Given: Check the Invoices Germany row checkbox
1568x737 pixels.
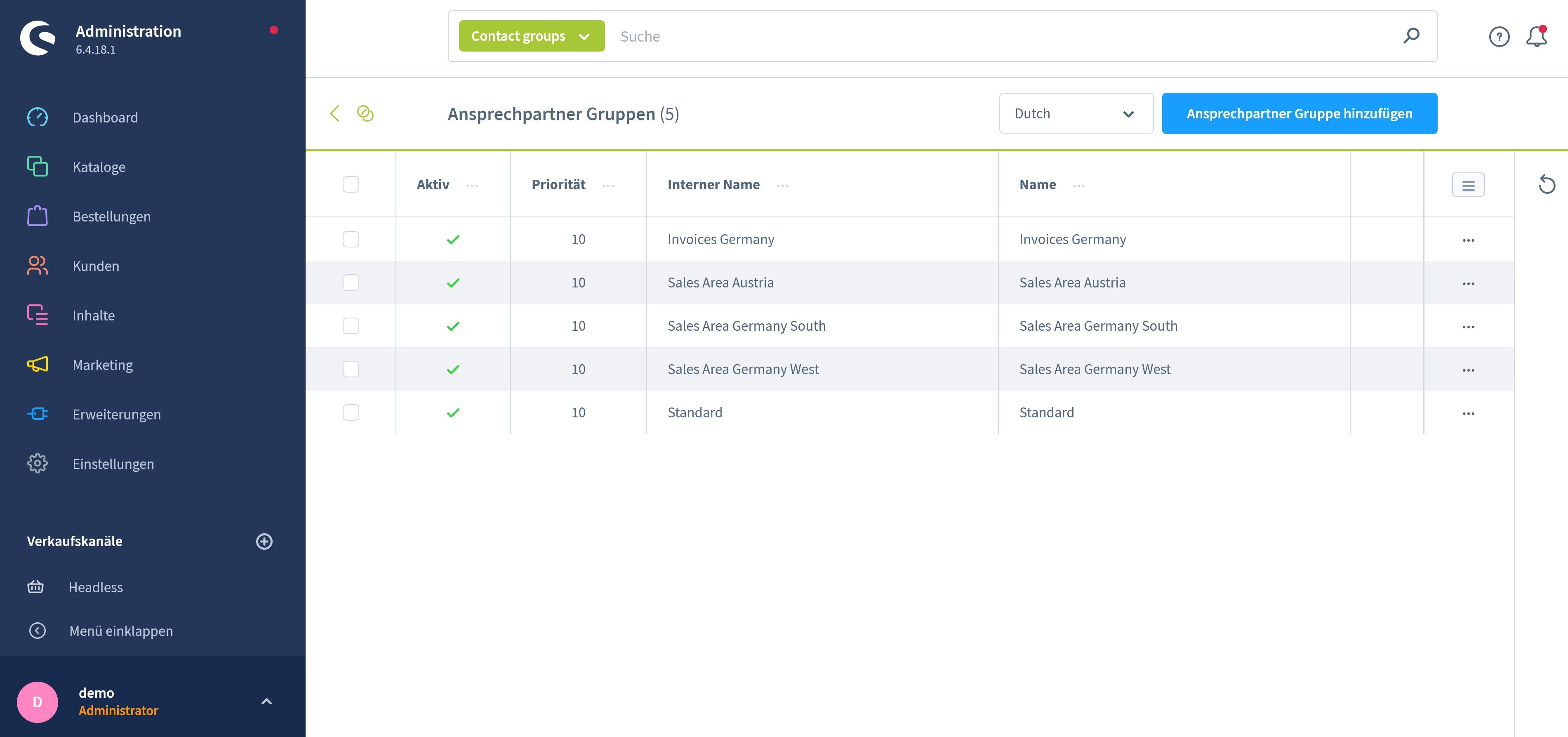Looking at the screenshot, I should tap(351, 239).
